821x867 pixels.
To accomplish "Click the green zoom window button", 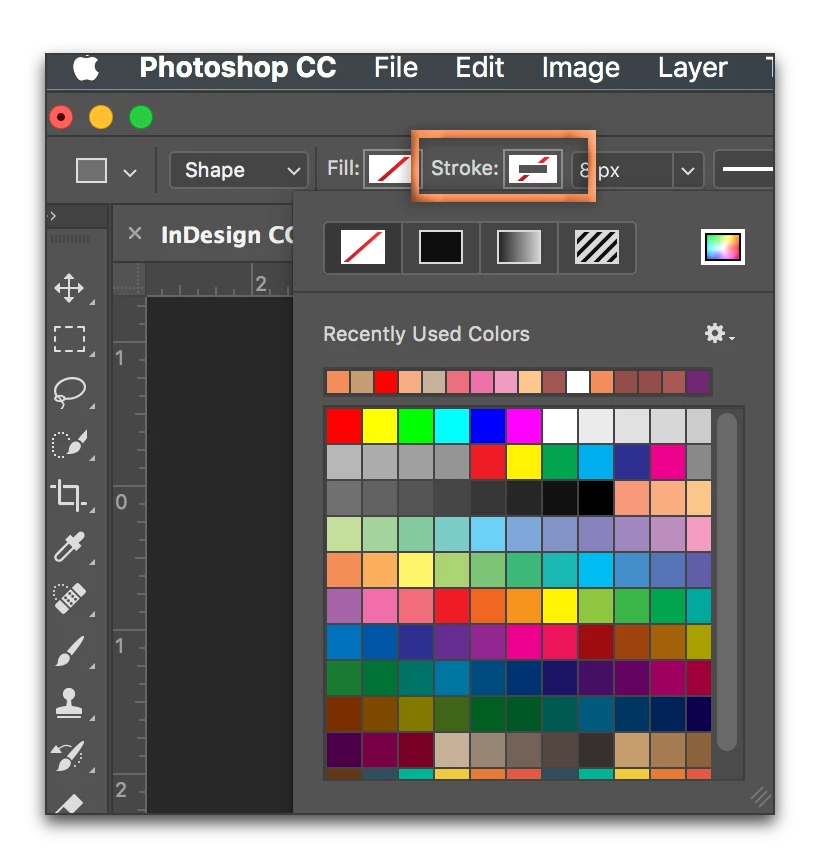I will [141, 117].
